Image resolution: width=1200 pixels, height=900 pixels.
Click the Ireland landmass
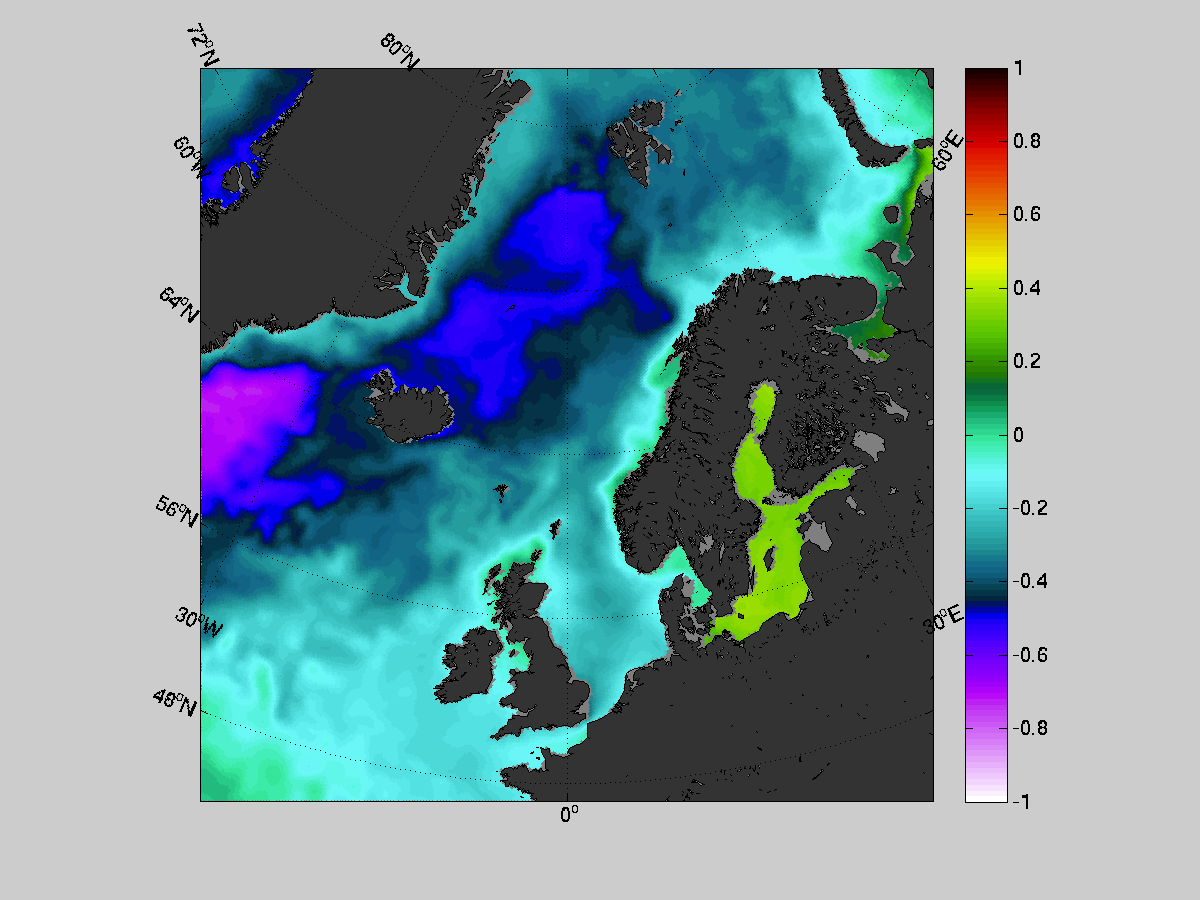coord(470,665)
